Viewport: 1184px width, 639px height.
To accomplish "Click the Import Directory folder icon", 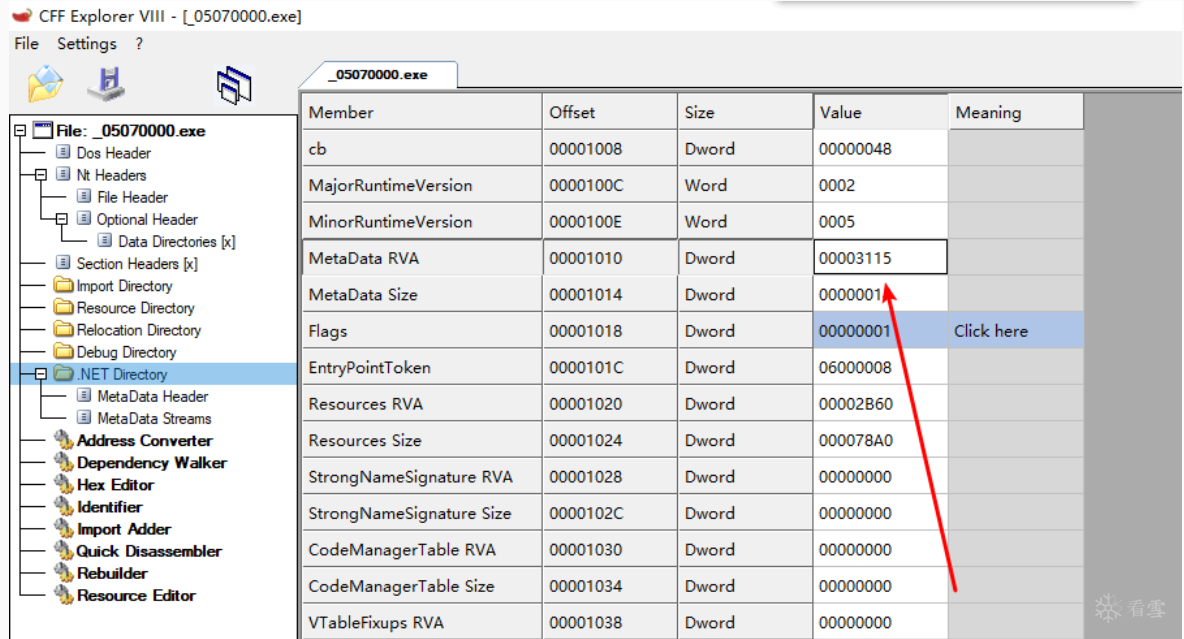I will [x=63, y=286].
